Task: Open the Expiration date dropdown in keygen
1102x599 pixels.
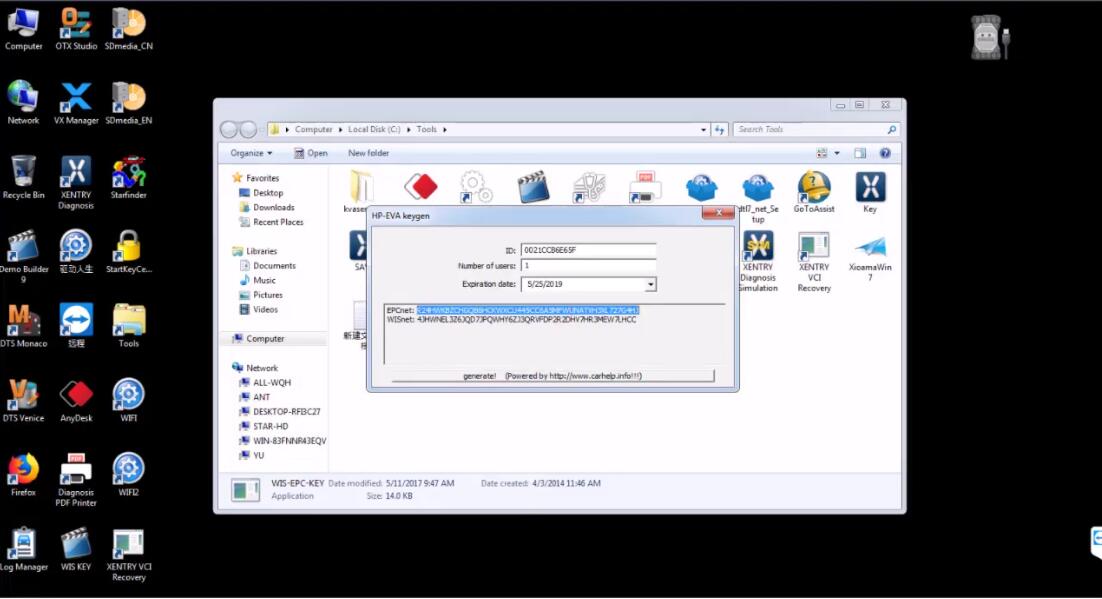Action: tap(651, 284)
